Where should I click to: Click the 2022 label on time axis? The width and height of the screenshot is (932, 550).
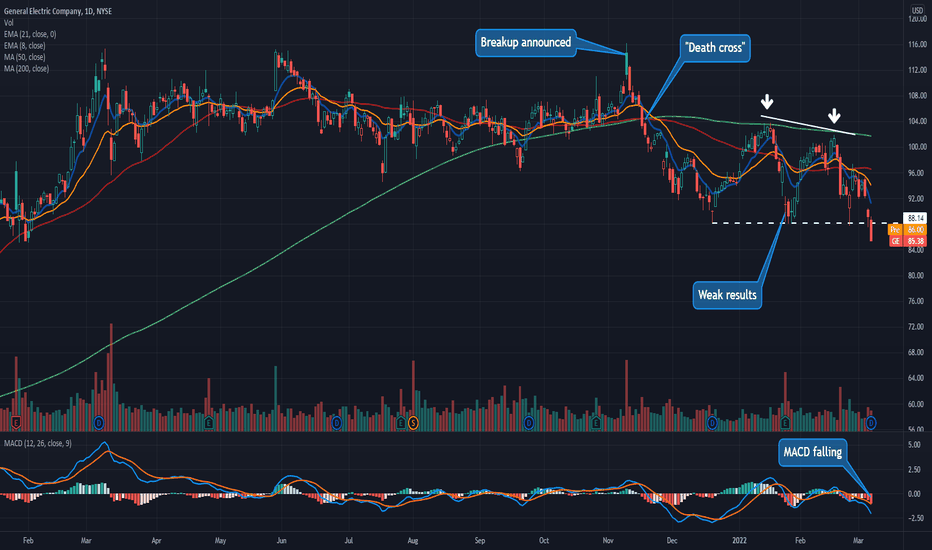pos(739,540)
